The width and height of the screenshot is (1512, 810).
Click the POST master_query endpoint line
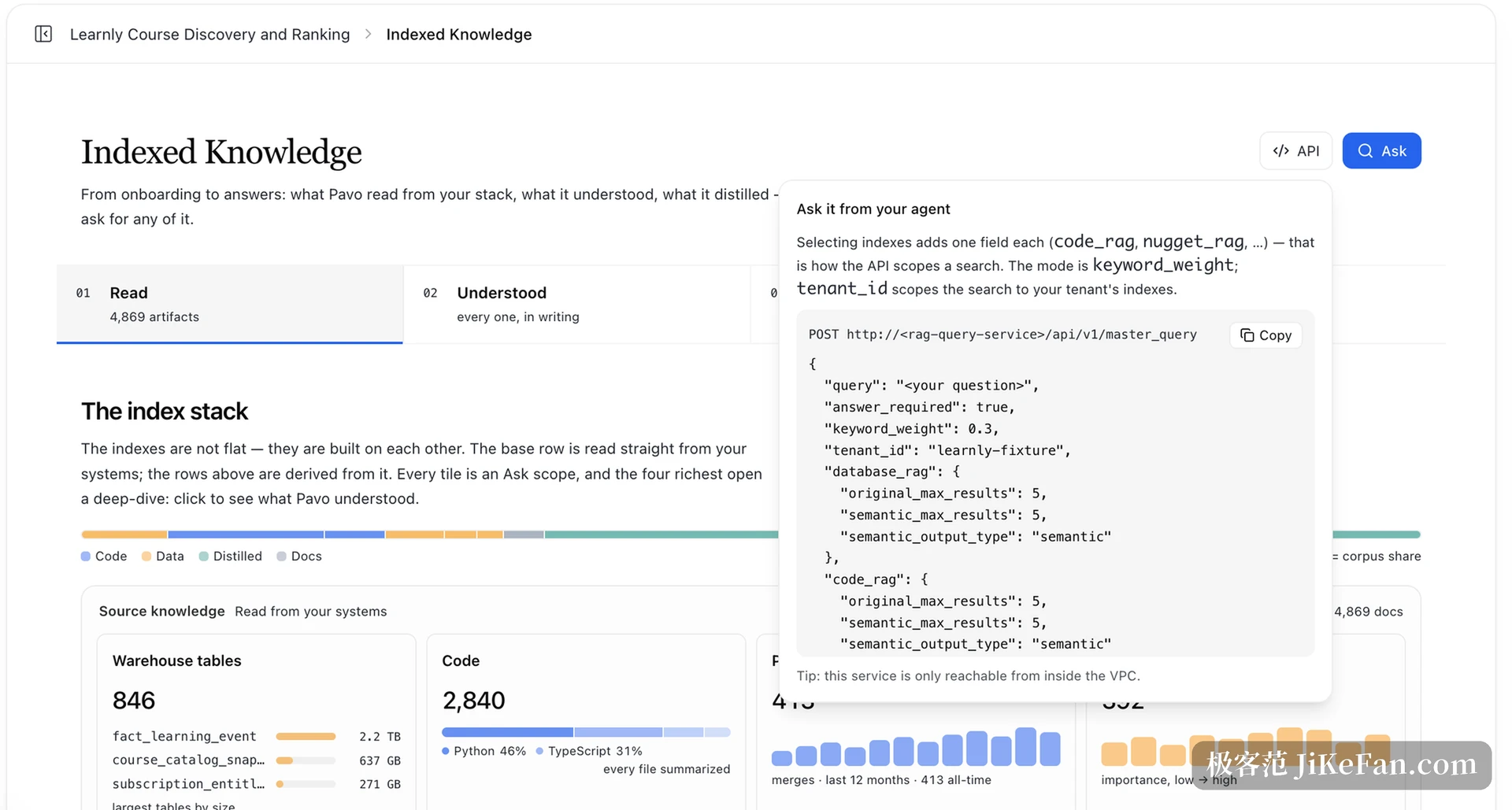tap(1002, 335)
